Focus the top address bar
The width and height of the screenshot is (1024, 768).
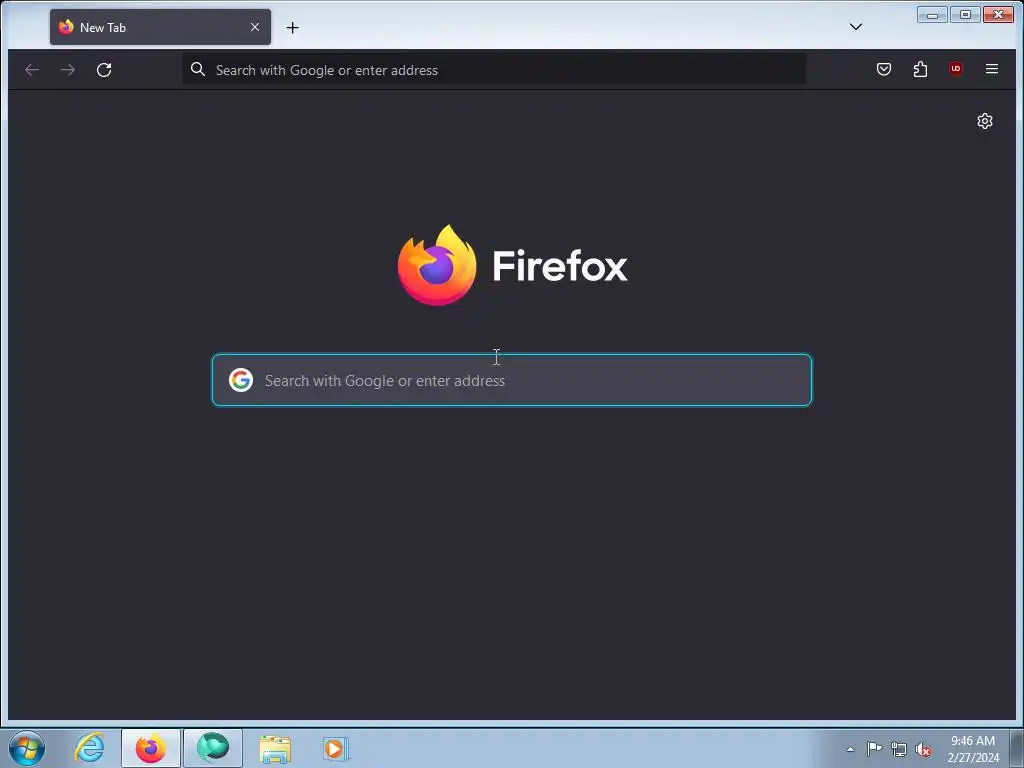pos(494,70)
